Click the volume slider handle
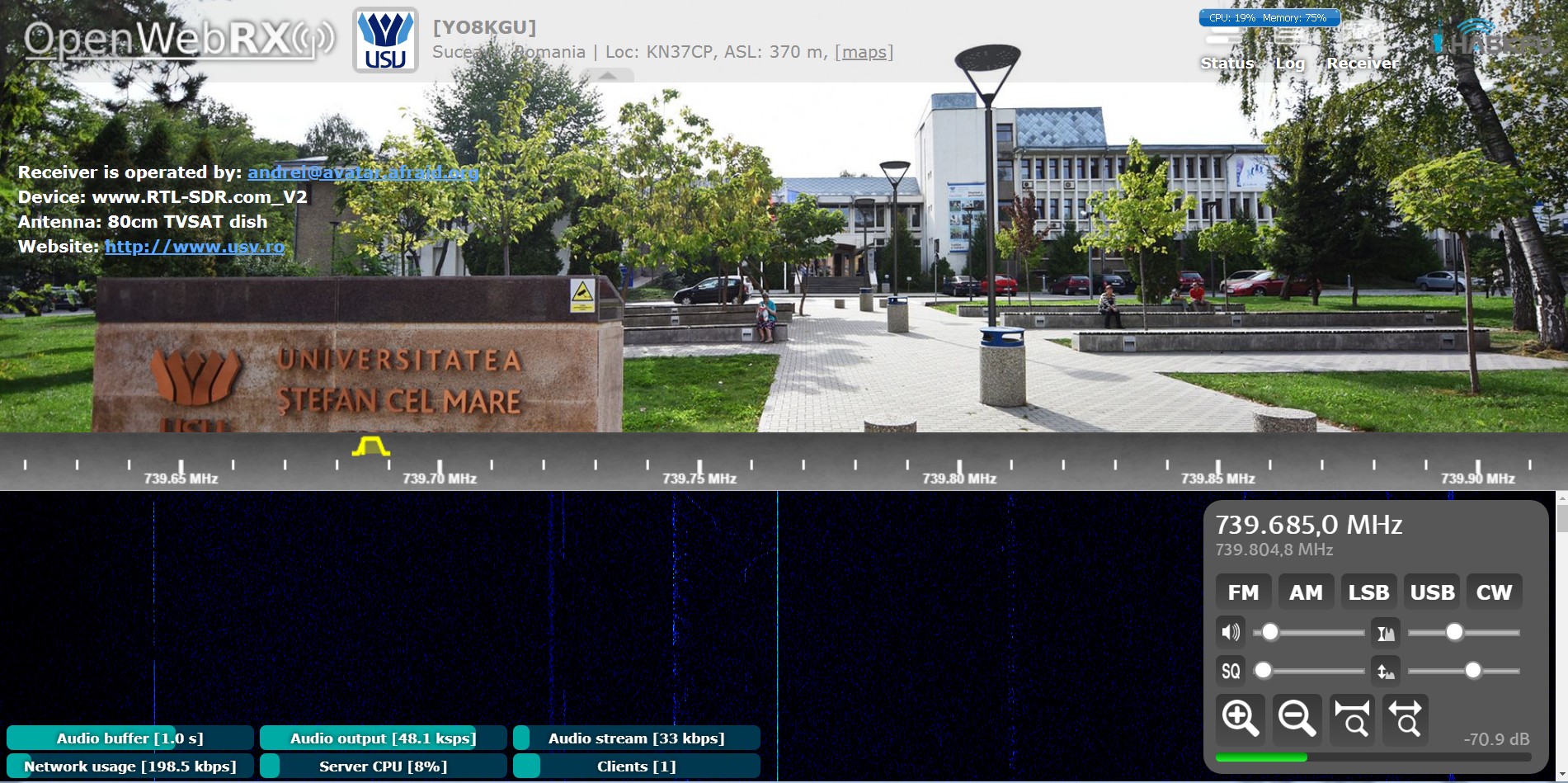The height and width of the screenshot is (783, 1568). tap(1270, 633)
